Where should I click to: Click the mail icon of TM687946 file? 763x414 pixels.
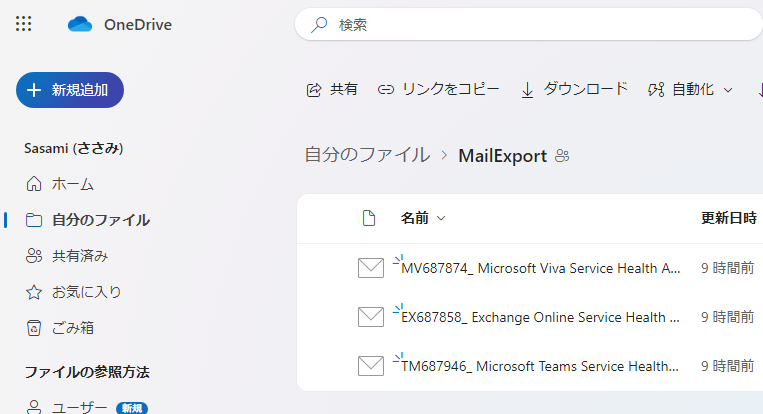coord(371,366)
